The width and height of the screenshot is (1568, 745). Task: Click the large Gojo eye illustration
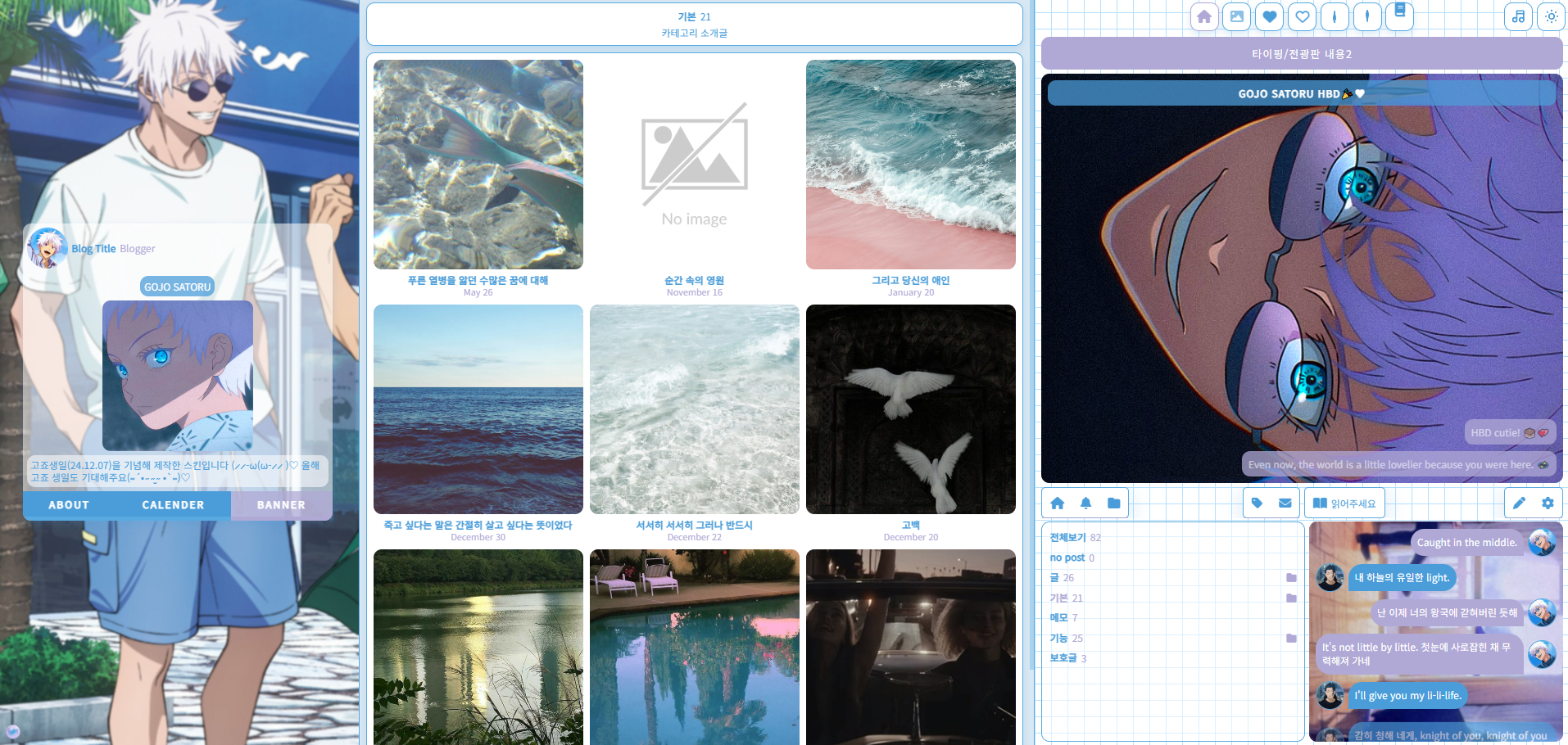point(1302,278)
